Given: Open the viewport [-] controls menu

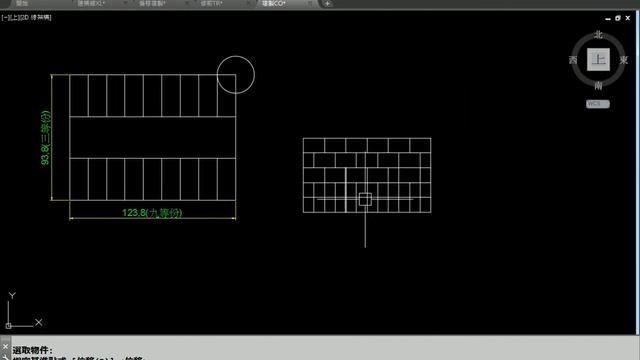Looking at the screenshot, I should coord(4,17).
